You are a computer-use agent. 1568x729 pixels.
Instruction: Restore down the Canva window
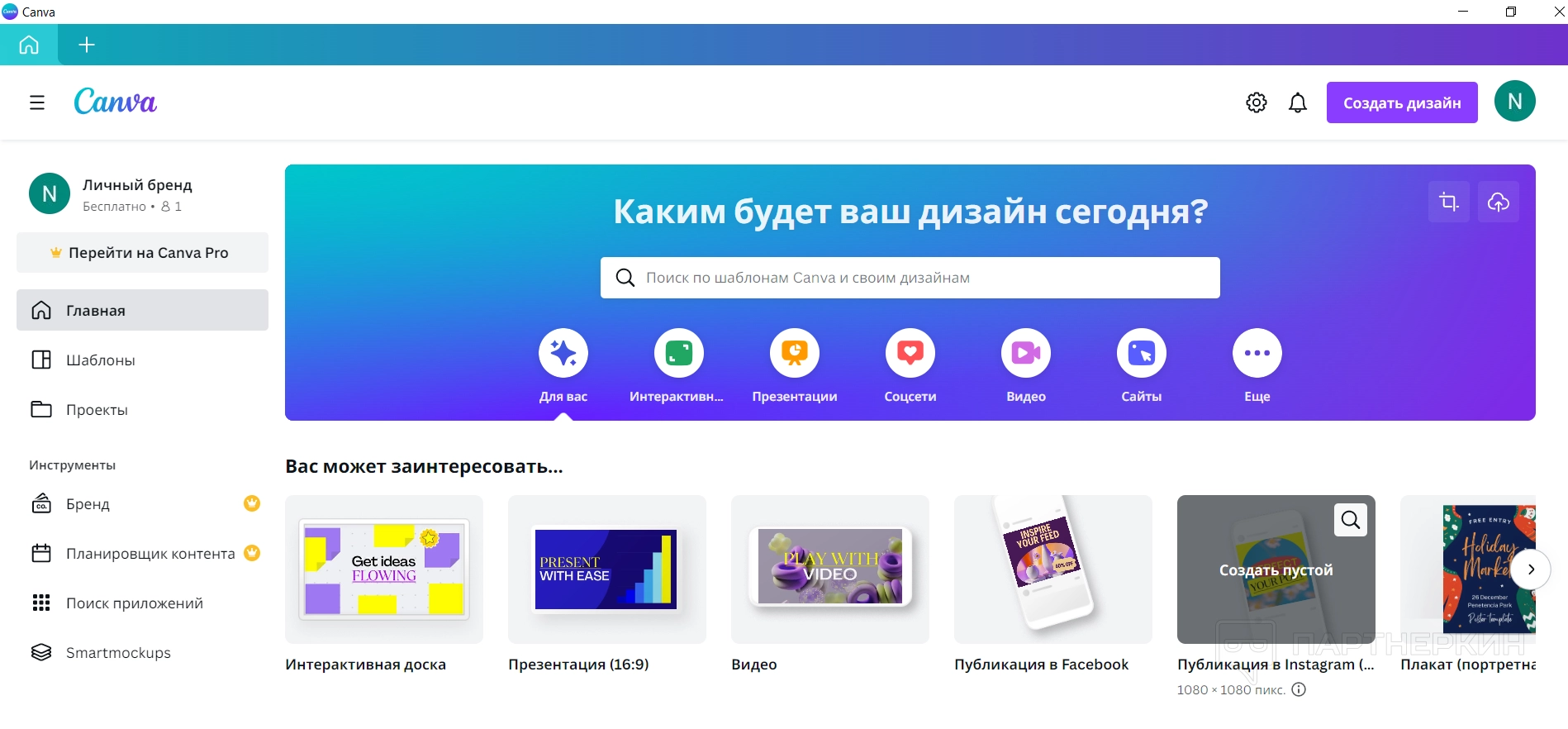coord(1511,12)
